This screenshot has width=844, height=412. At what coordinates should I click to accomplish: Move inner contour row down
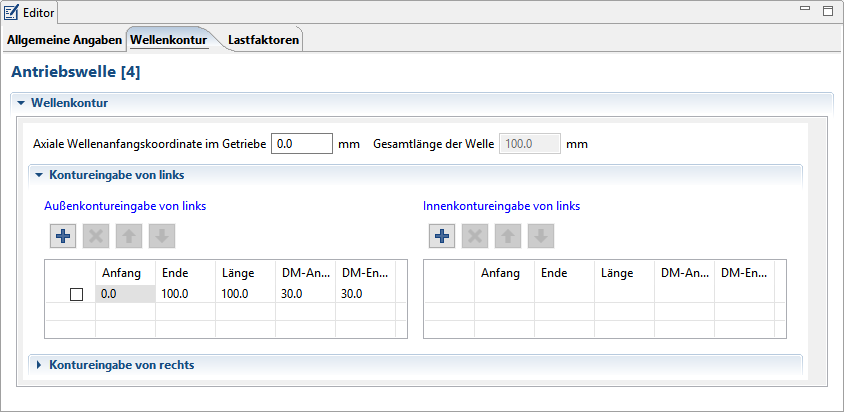point(541,236)
